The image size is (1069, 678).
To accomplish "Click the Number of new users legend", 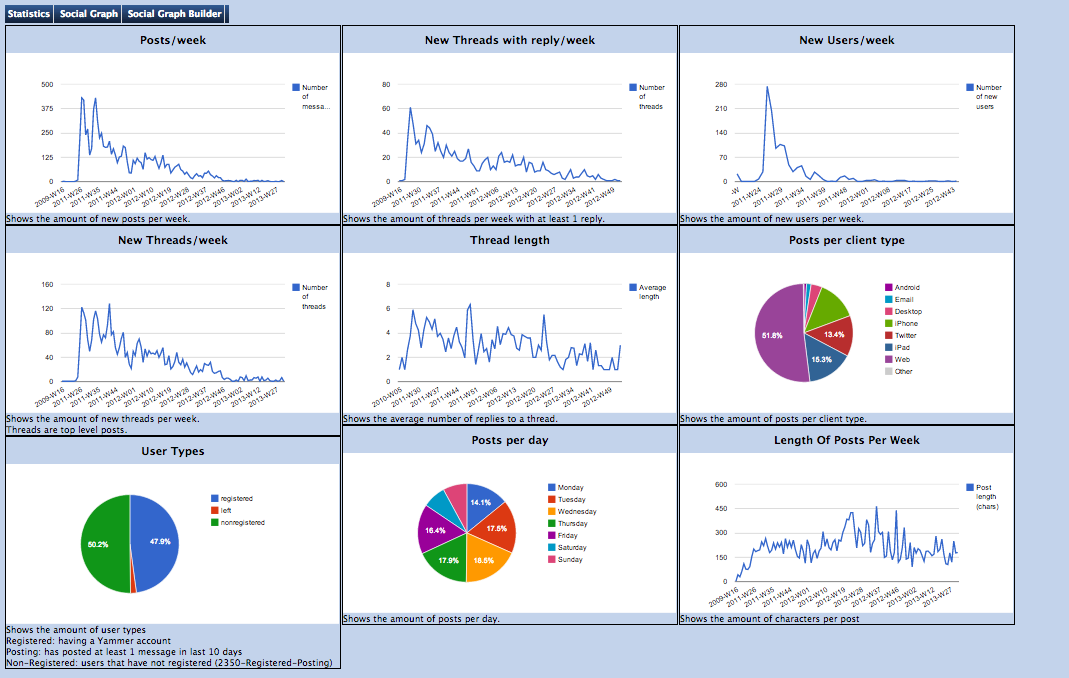I will tap(987, 97).
